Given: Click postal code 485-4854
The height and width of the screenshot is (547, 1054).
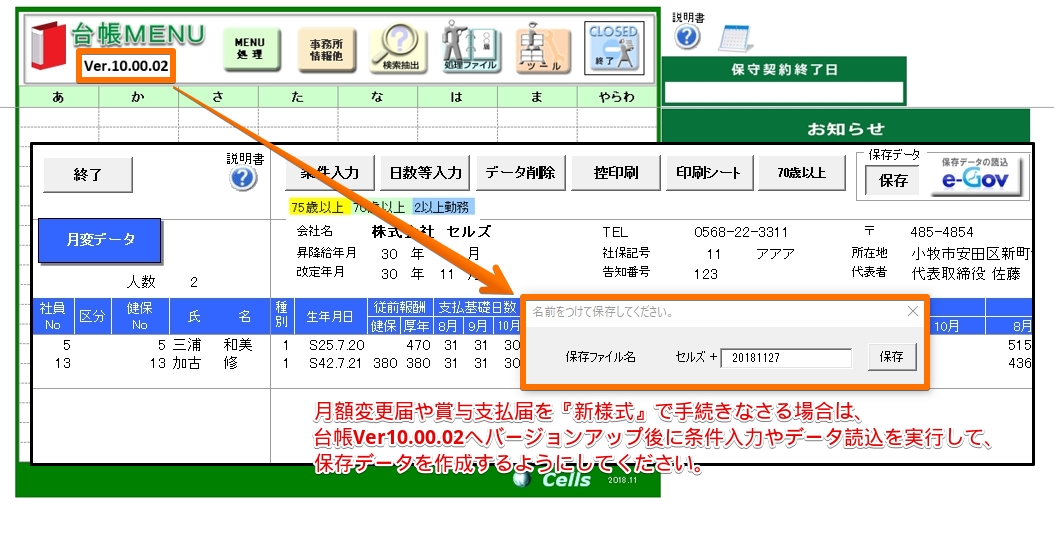Looking at the screenshot, I should 941,233.
